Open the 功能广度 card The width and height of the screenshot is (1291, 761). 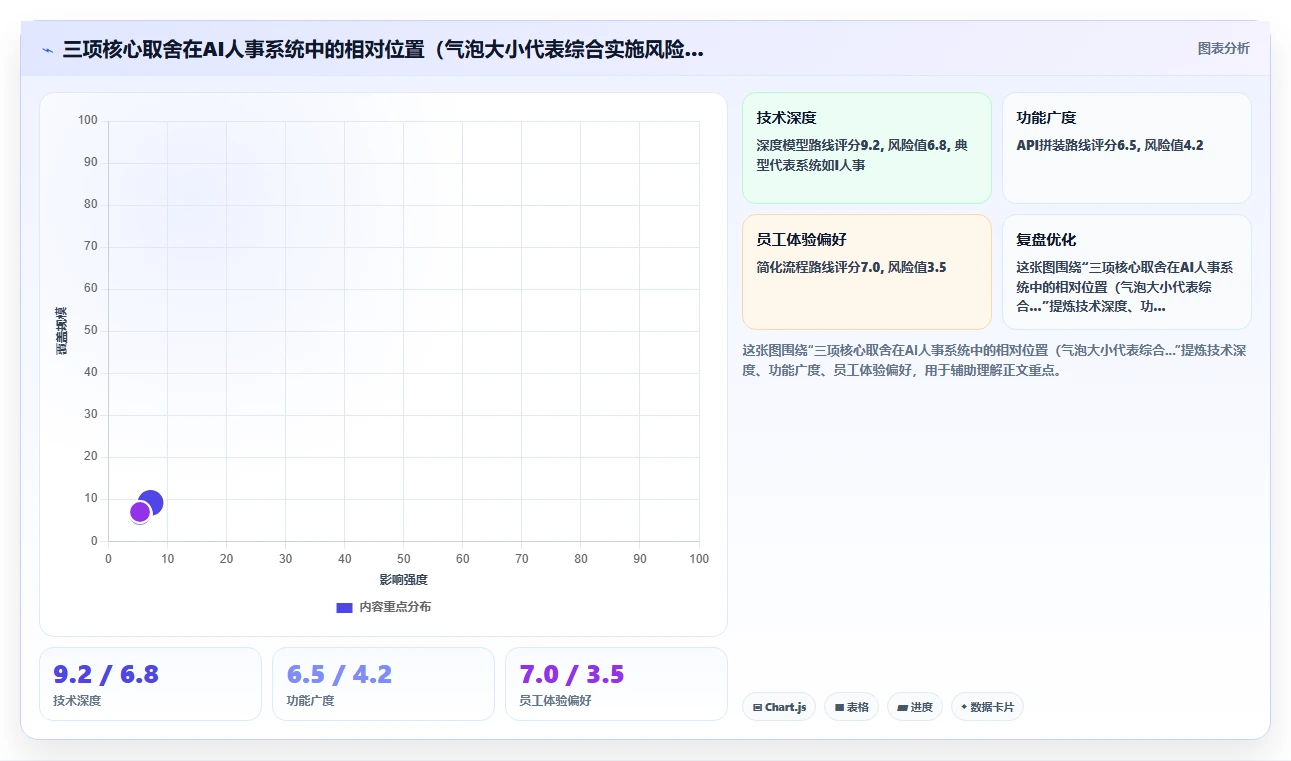pyautogui.click(x=1126, y=148)
